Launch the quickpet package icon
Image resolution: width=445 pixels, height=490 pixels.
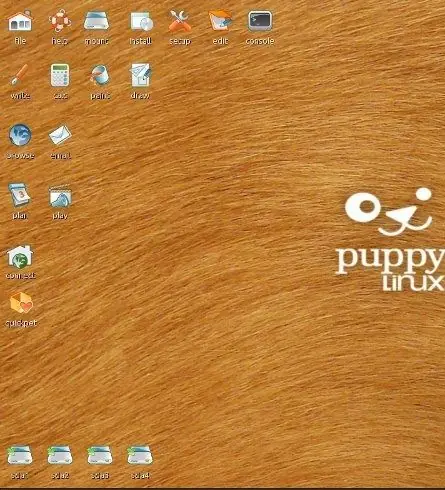(x=21, y=303)
